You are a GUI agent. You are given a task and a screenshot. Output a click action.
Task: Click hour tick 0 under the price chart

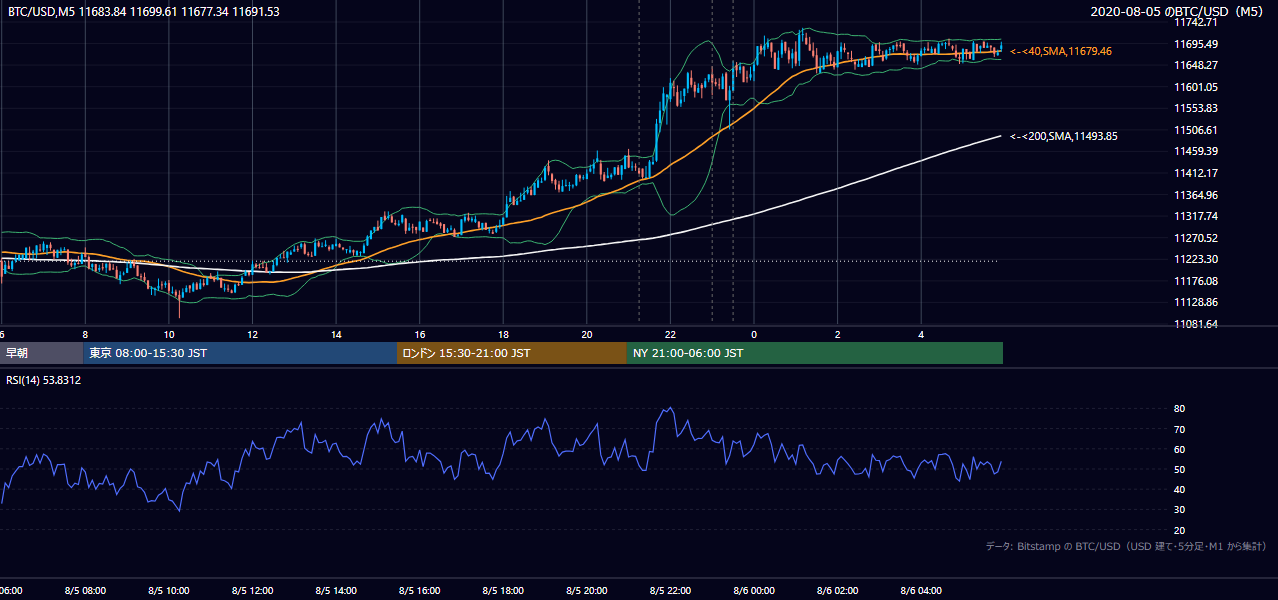754,335
